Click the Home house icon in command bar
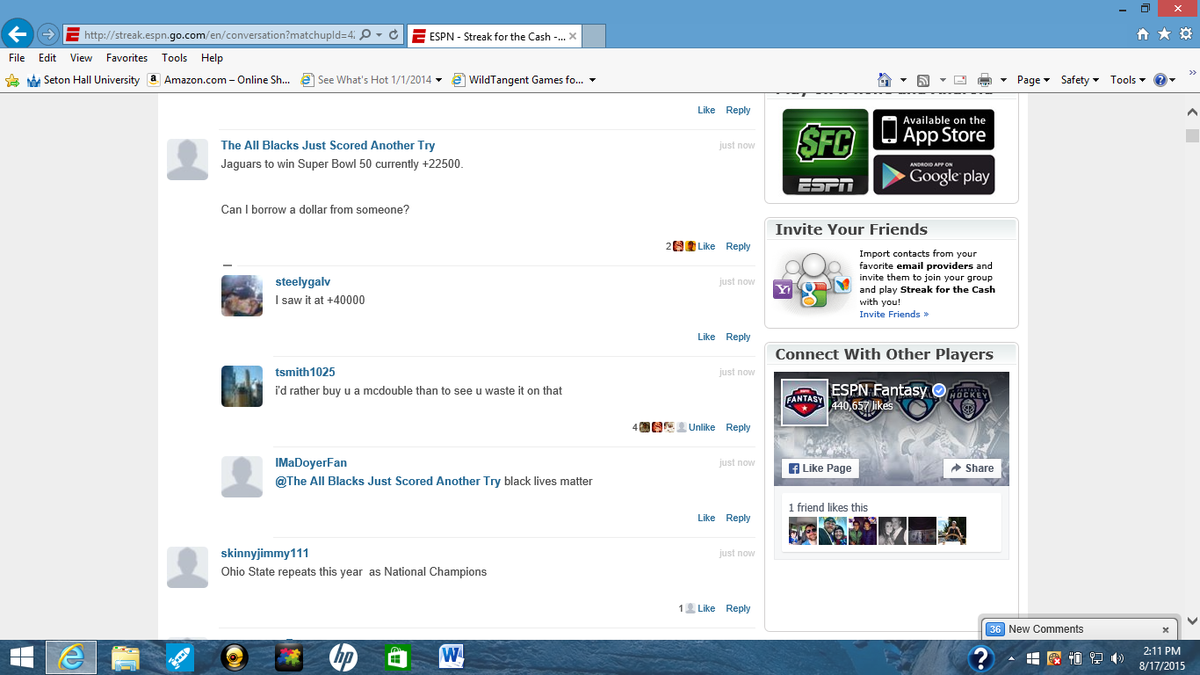Screen dimensions: 1200x675 884,80
